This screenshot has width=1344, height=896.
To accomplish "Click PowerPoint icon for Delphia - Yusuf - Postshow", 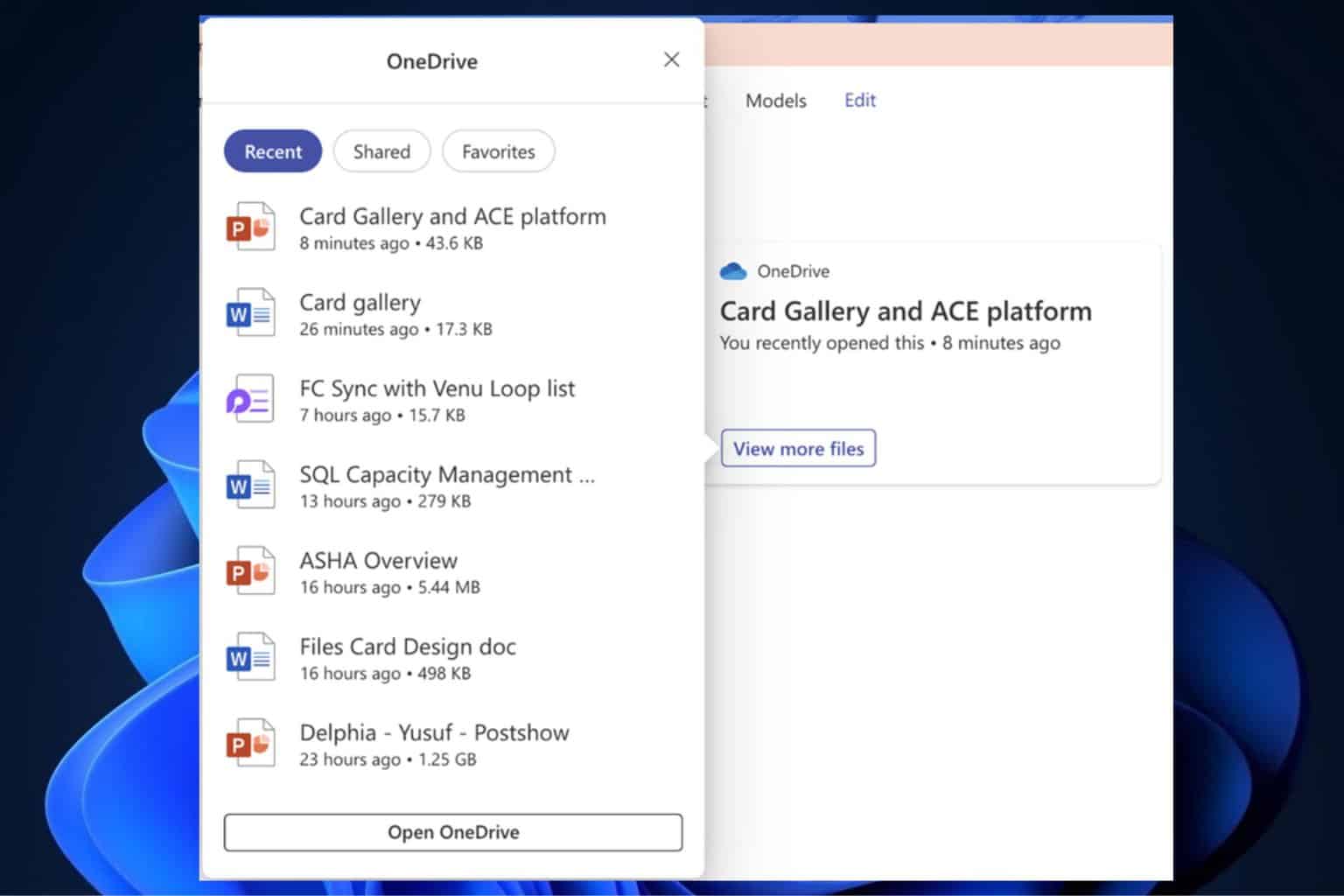I will [x=250, y=743].
